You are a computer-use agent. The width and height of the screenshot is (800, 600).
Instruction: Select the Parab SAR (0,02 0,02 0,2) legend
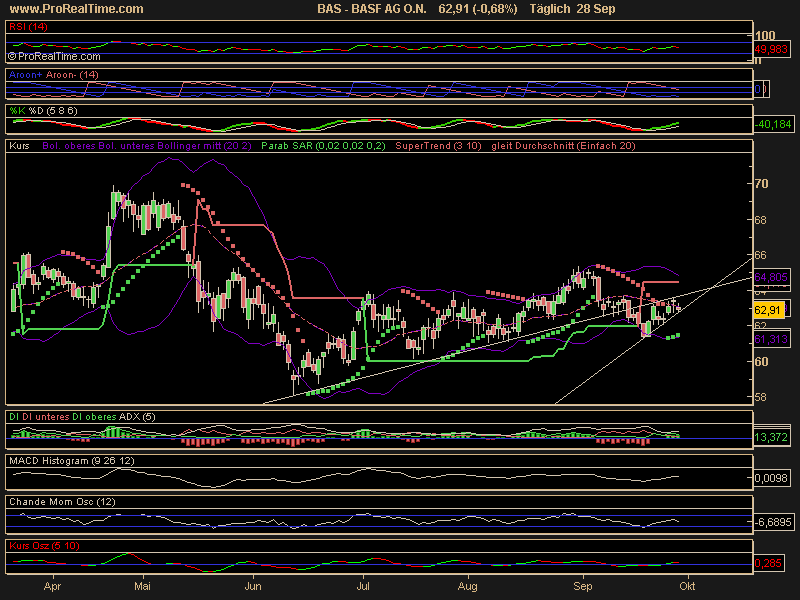pos(323,145)
